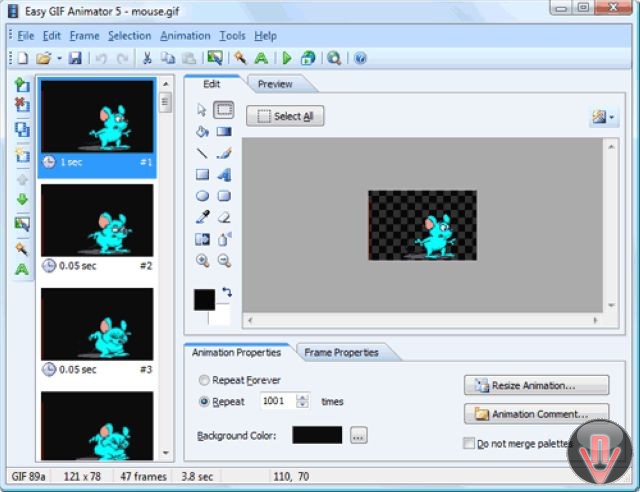Select the Line drawing tool
The image size is (640, 492).
click(x=202, y=153)
